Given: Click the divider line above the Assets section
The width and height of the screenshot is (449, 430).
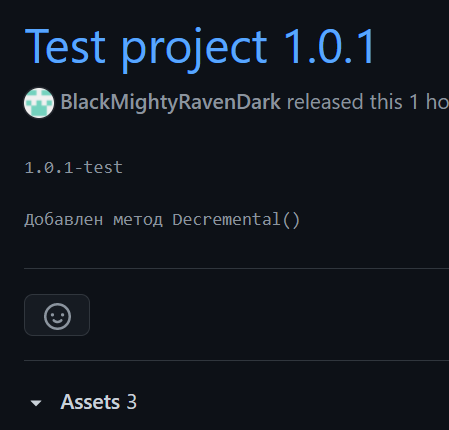Looking at the screenshot, I should click(x=236, y=360).
